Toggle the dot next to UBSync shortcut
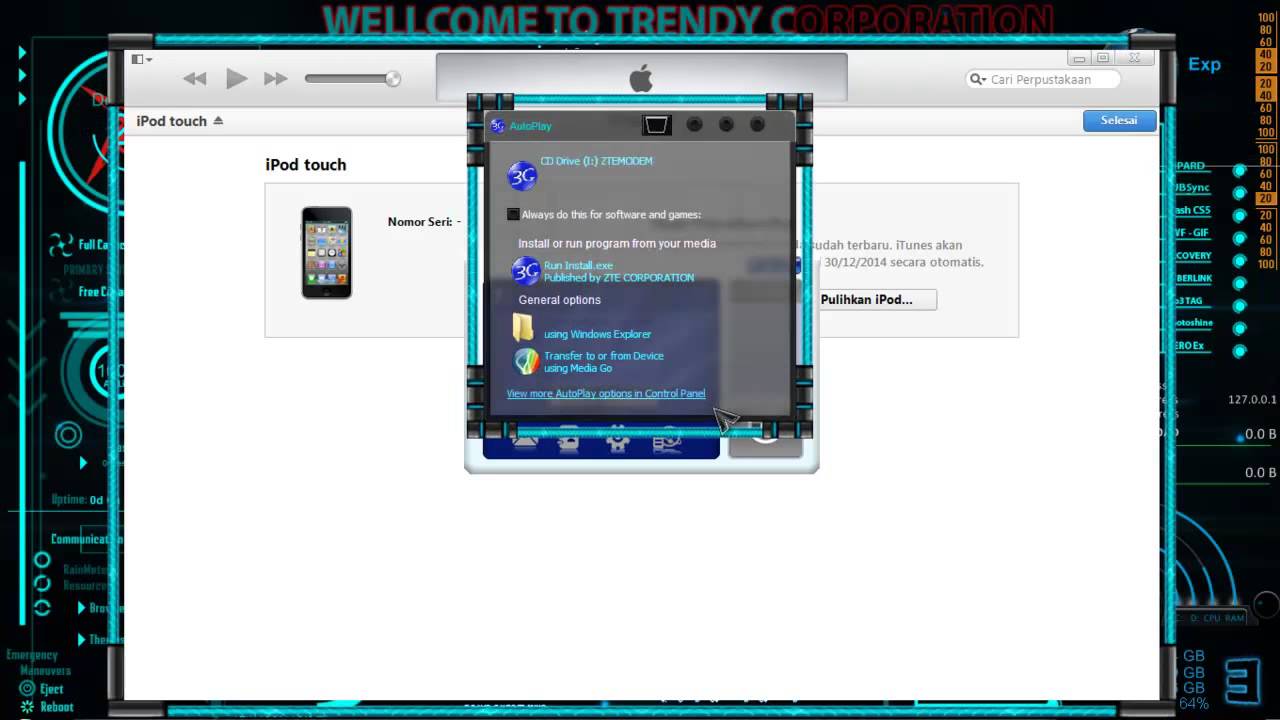This screenshot has height=720, width=1280. 1239,193
